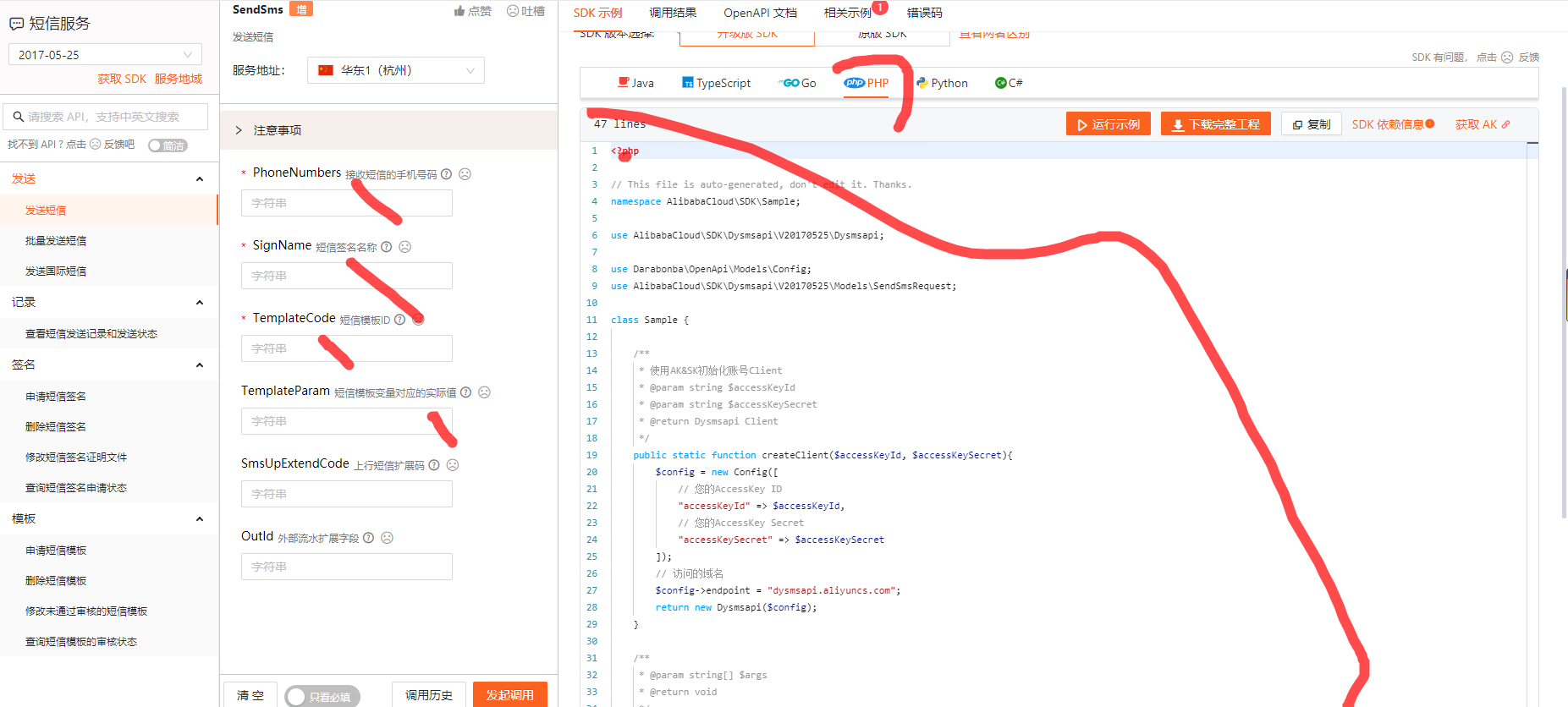This screenshot has height=707, width=1568.
Task: Click the 吐槽 sad face icon
Action: (512, 11)
